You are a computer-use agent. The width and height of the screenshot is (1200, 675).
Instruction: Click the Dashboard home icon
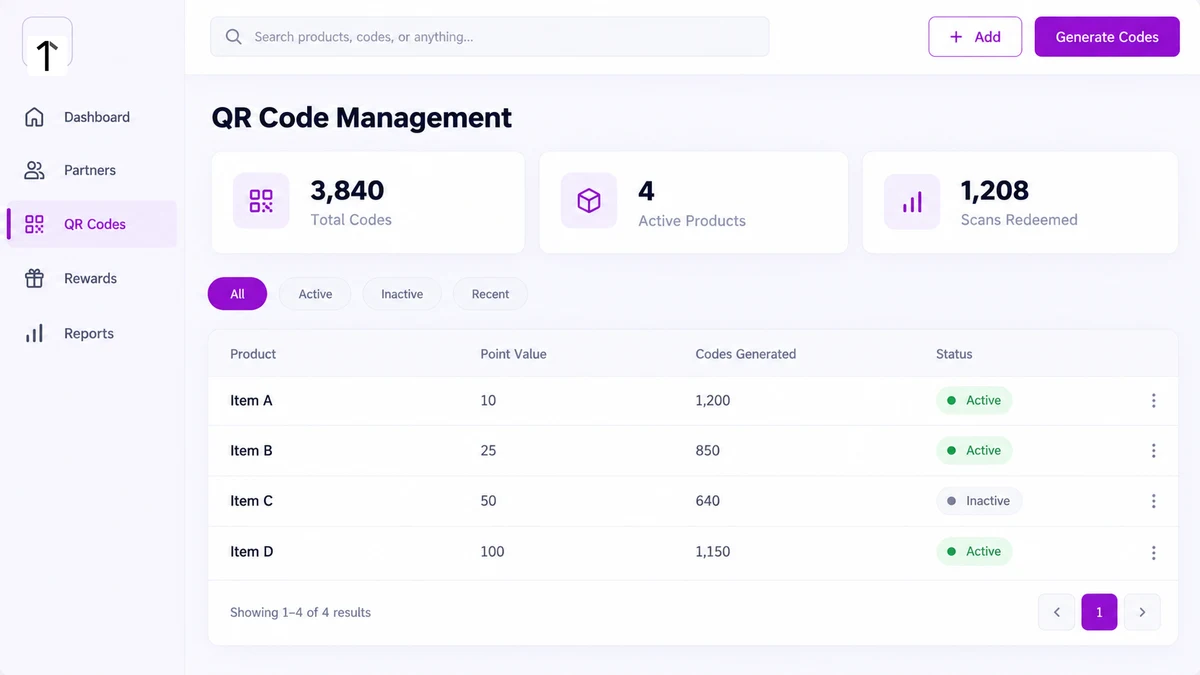pos(34,117)
